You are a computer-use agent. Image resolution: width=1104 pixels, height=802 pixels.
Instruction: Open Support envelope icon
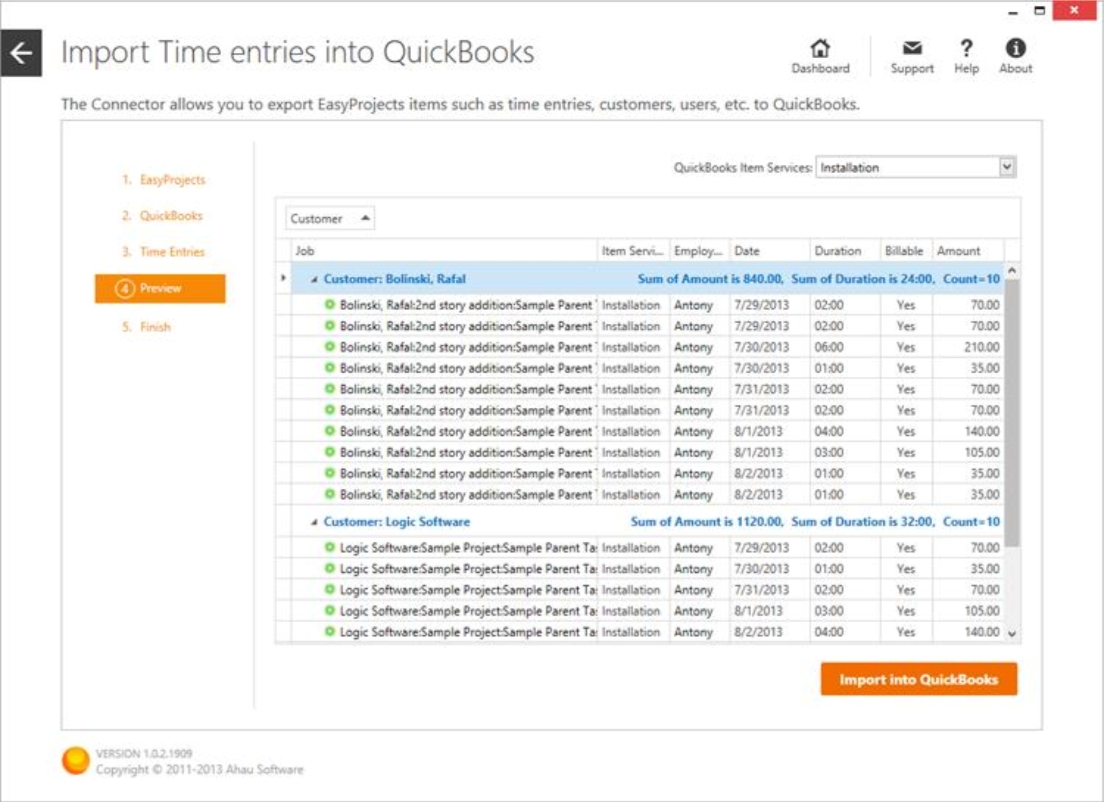912,48
